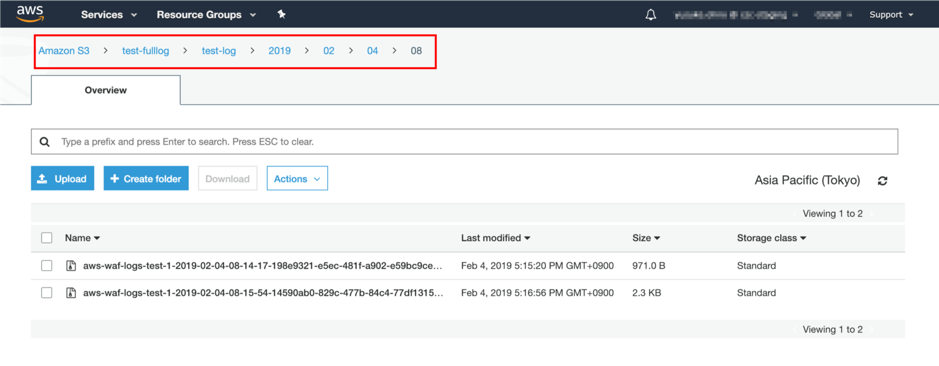Viewport: 939px width, 366px height.
Task: Click the search magnifier icon
Action: (x=44, y=143)
